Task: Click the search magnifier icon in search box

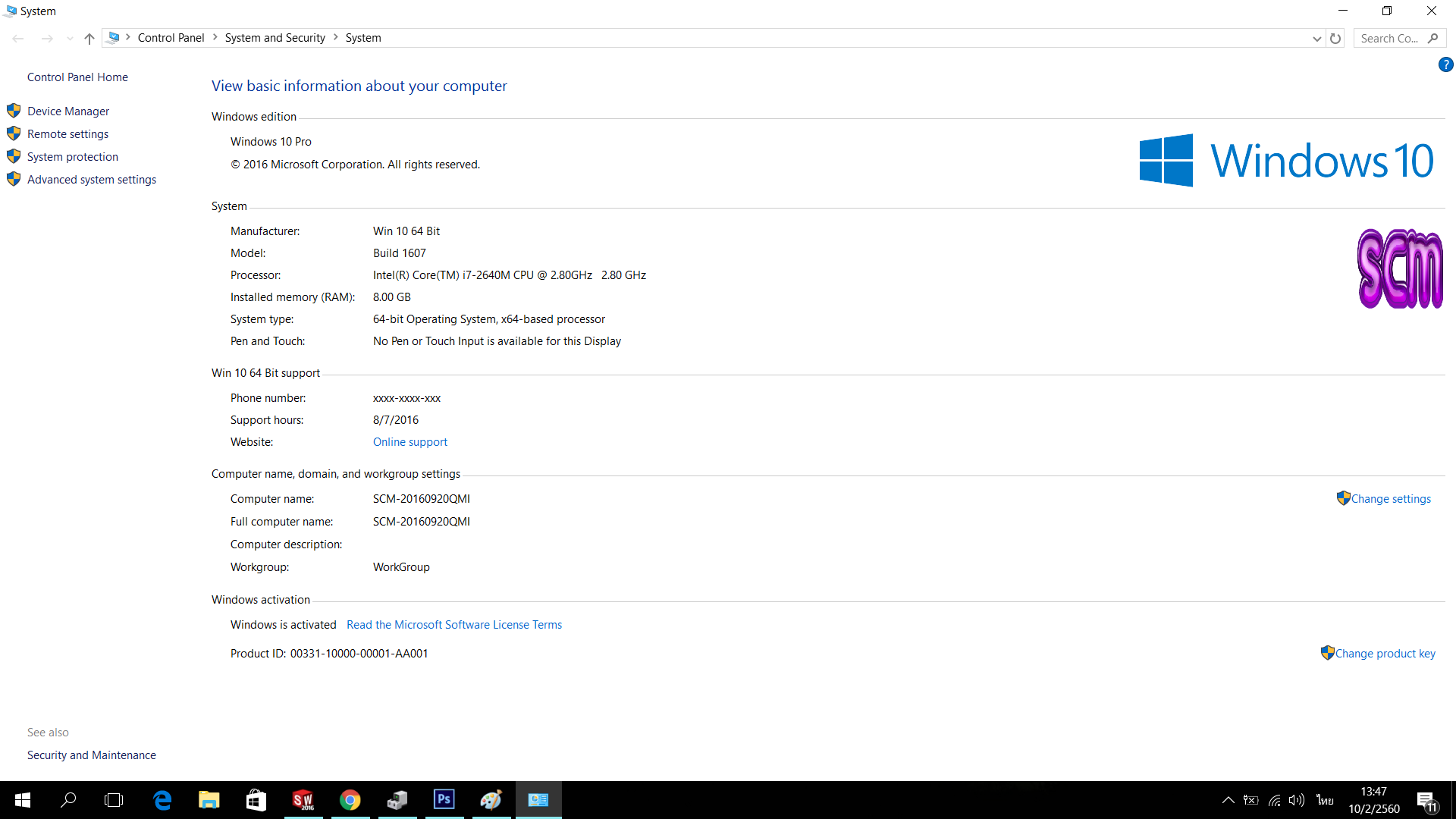Action: [x=1432, y=38]
